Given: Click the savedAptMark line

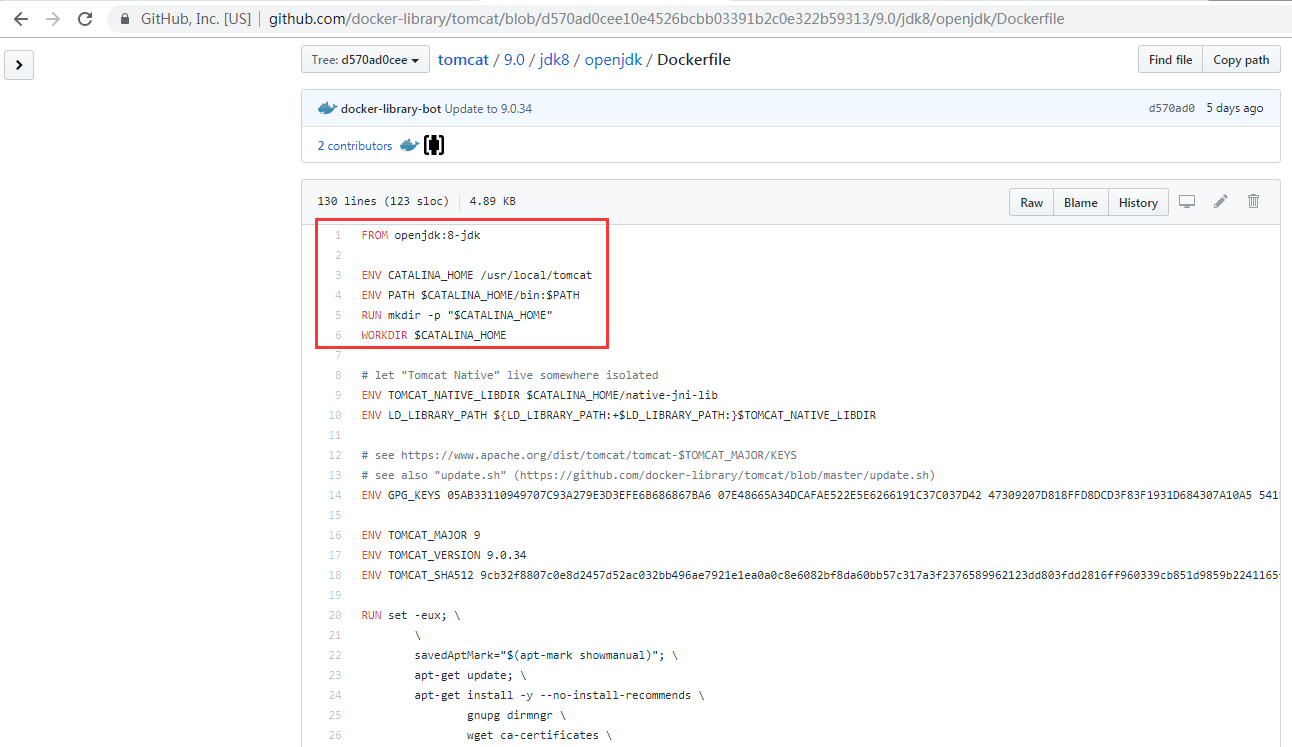Looking at the screenshot, I should pos(546,655).
